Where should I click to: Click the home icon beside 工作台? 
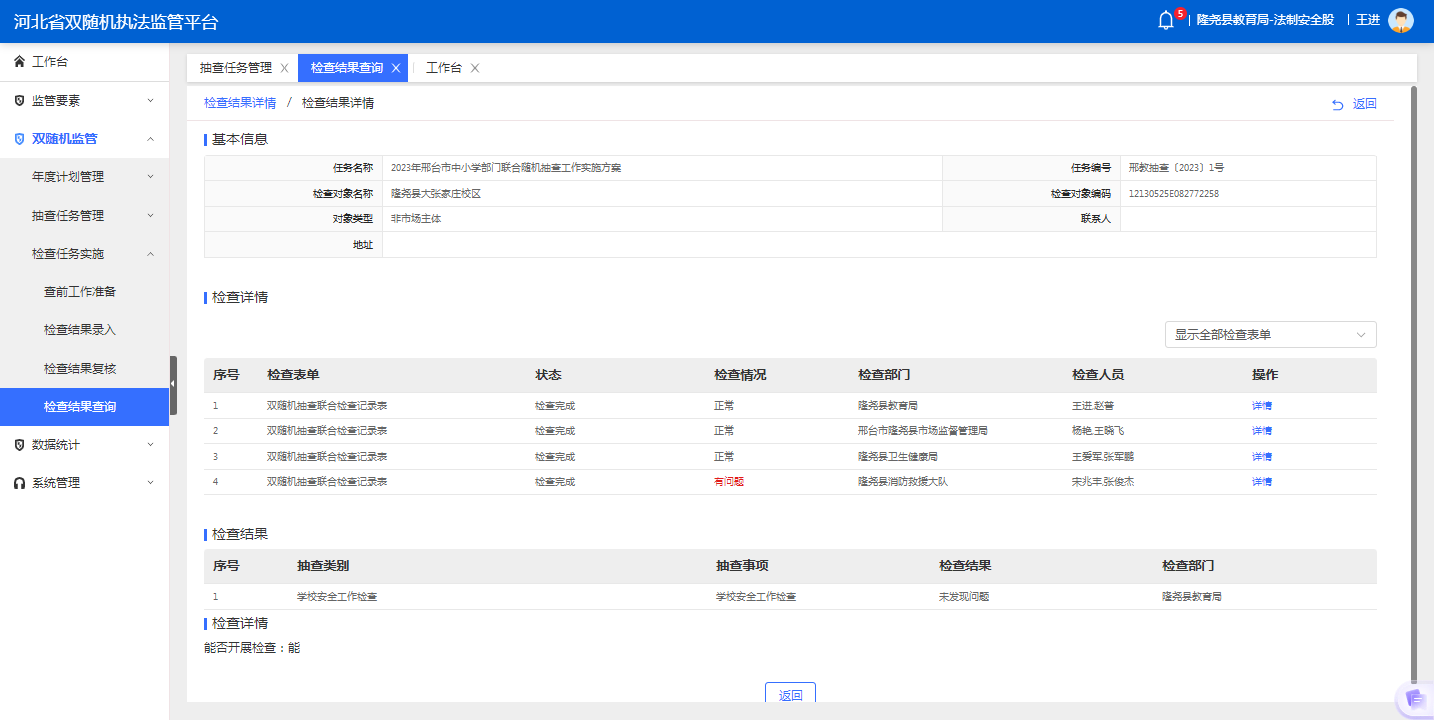click(x=17, y=61)
